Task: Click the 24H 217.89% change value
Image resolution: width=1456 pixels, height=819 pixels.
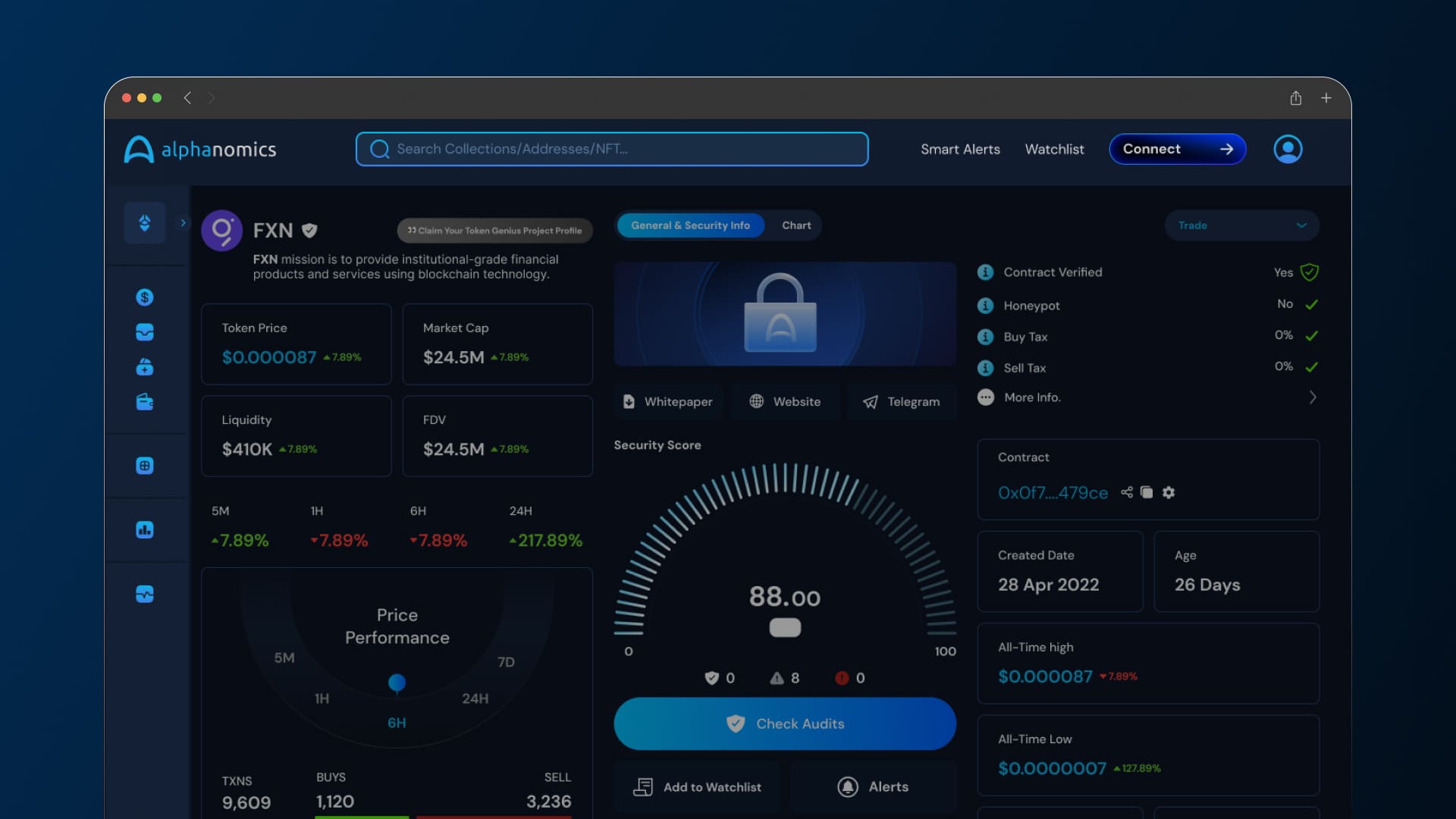Action: (546, 541)
